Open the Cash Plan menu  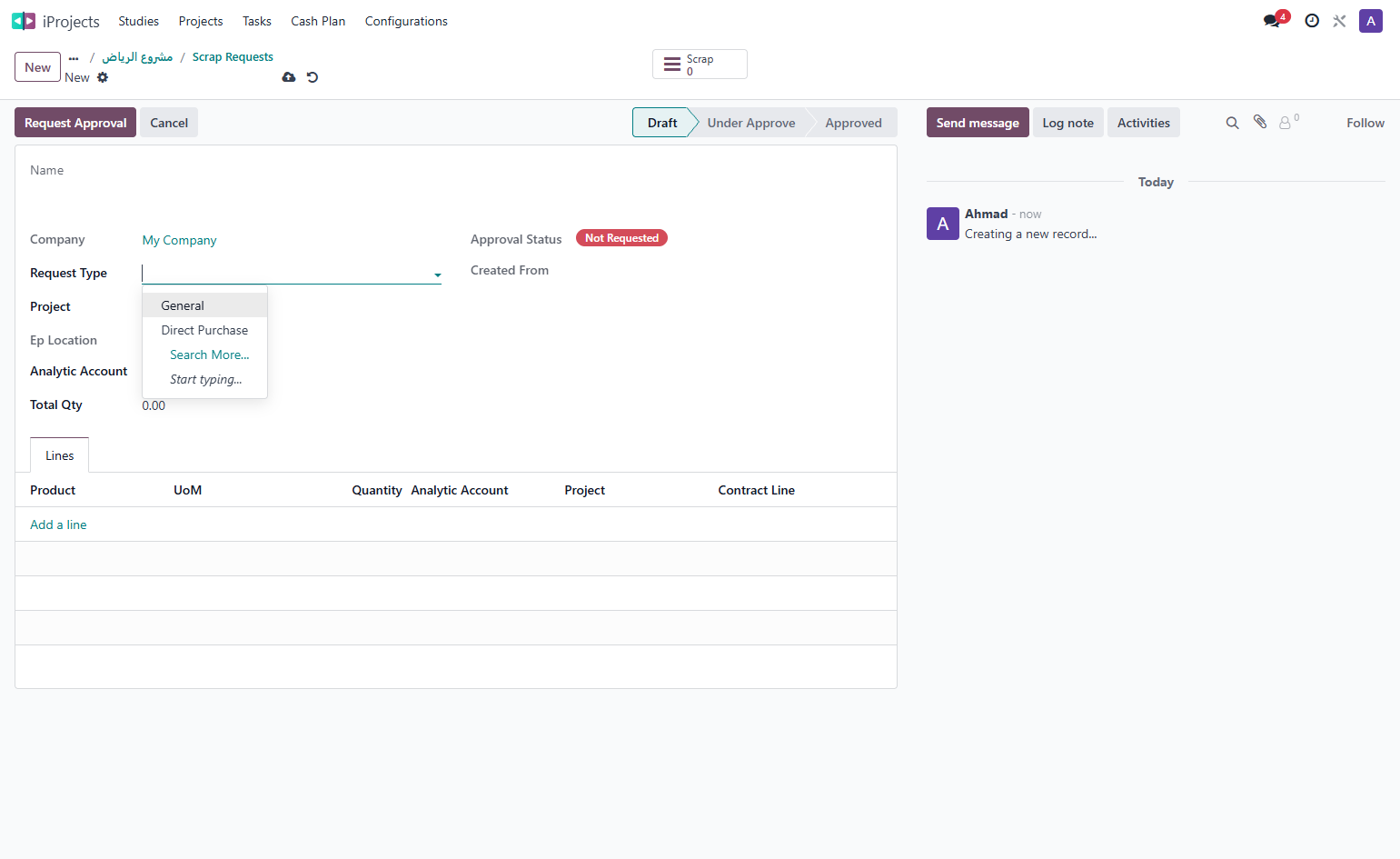(318, 21)
